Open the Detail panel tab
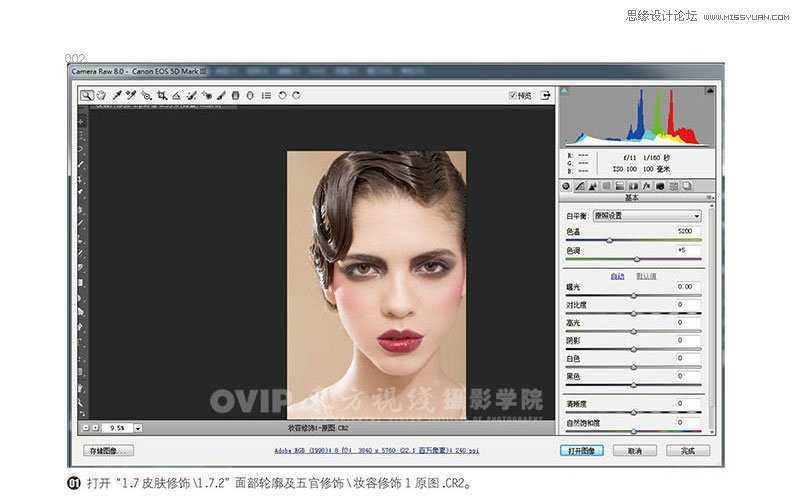 593,186
